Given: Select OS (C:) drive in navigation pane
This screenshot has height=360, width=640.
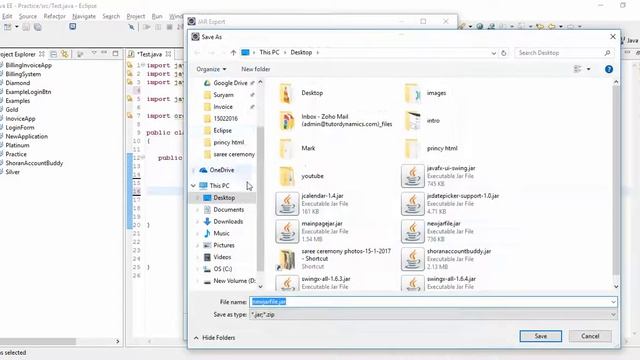Looking at the screenshot, I should click(x=223, y=269).
